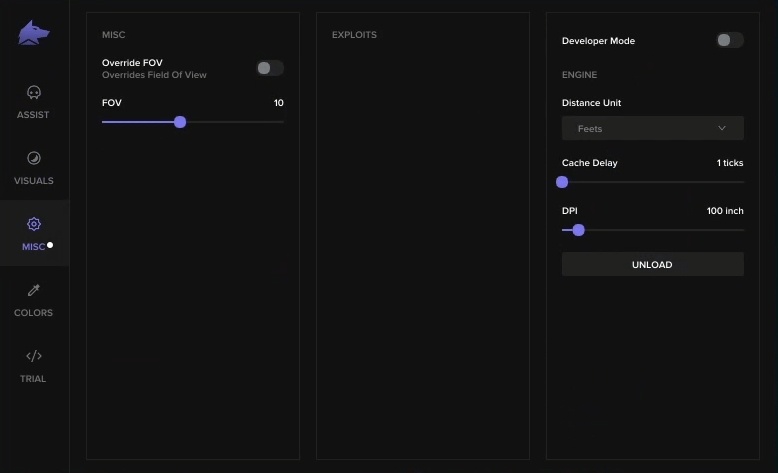Enable the Override FOV toggle
Viewport: 778px width, 473px height.
coord(269,68)
